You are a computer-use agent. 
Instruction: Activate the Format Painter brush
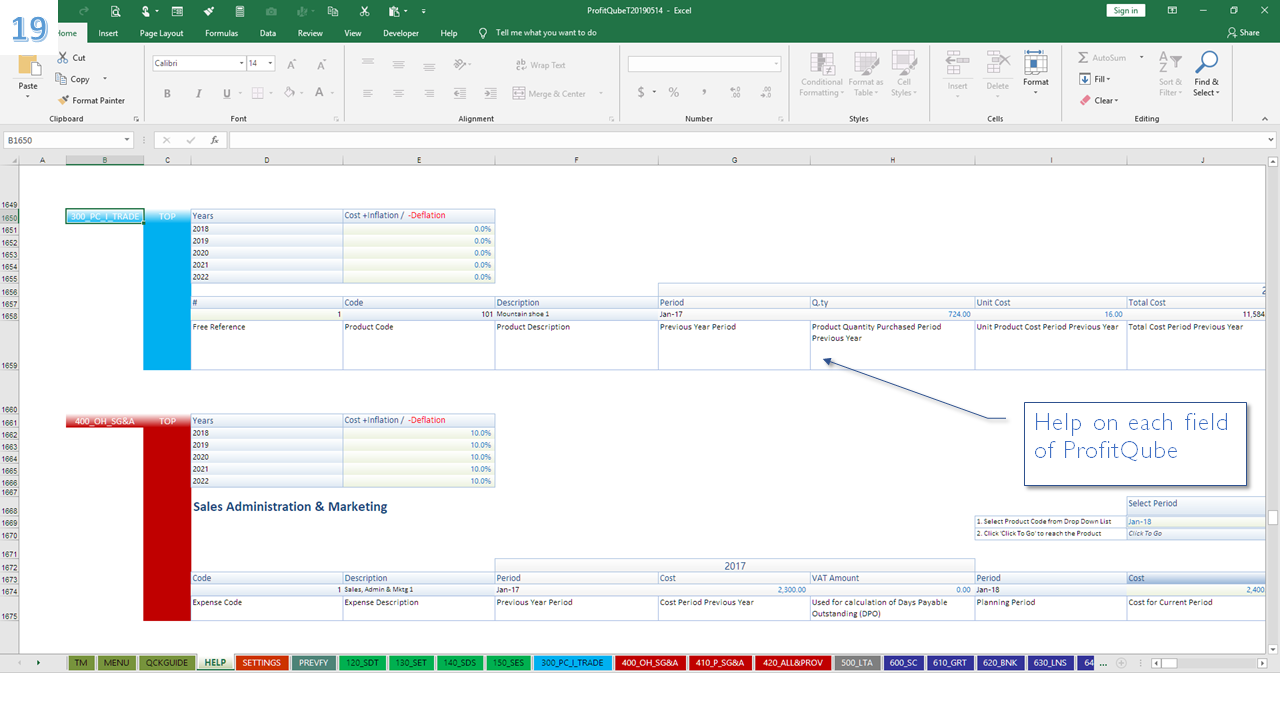[x=64, y=100]
